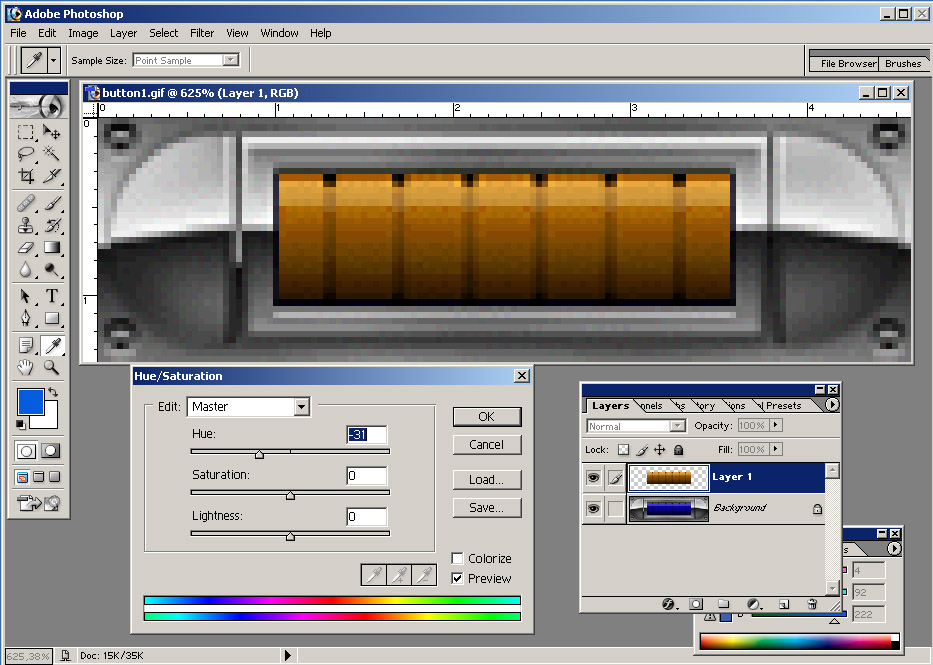Open the Window menu
933x665 pixels.
[279, 33]
